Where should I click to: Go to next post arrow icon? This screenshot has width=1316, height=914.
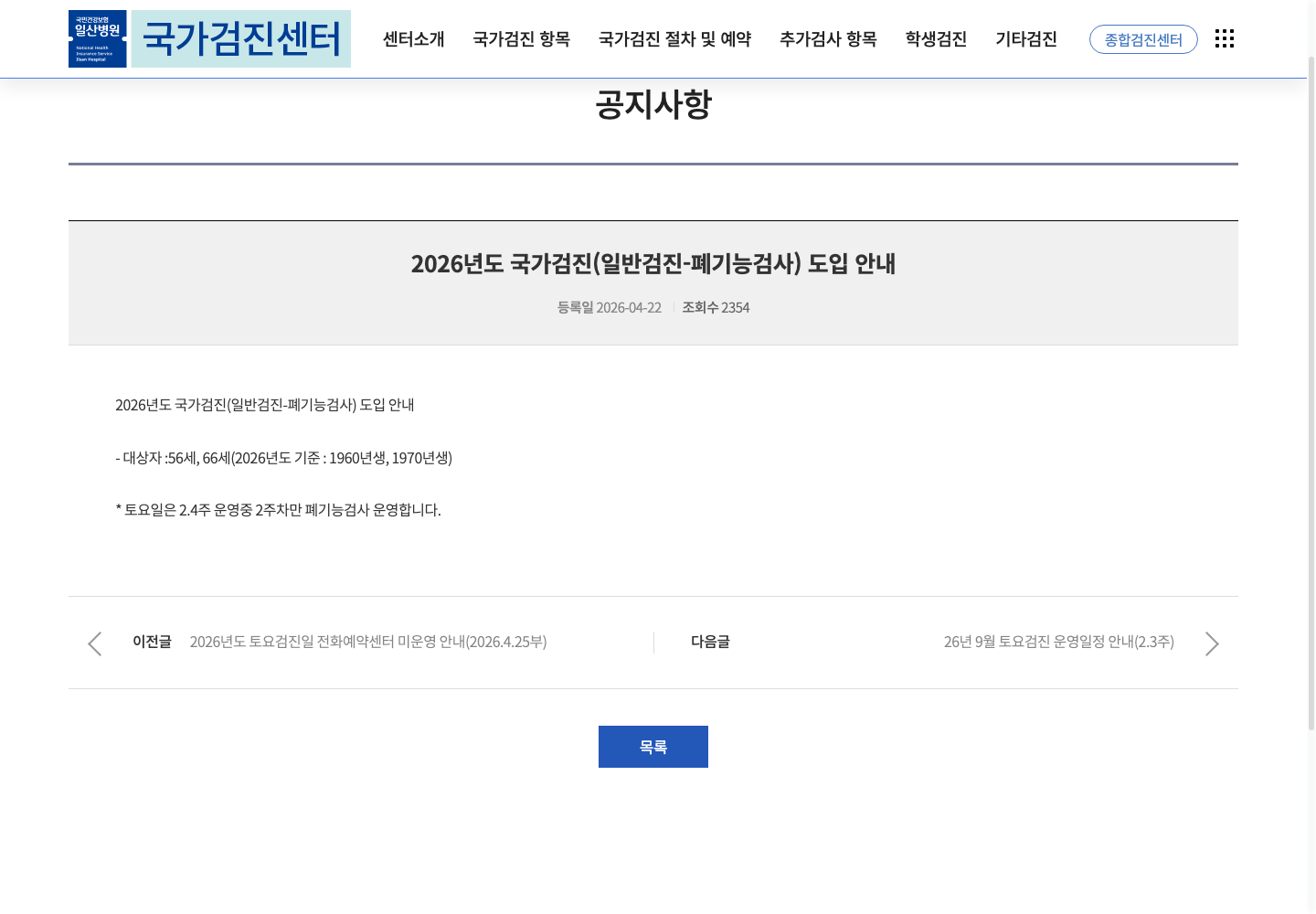point(1212,643)
